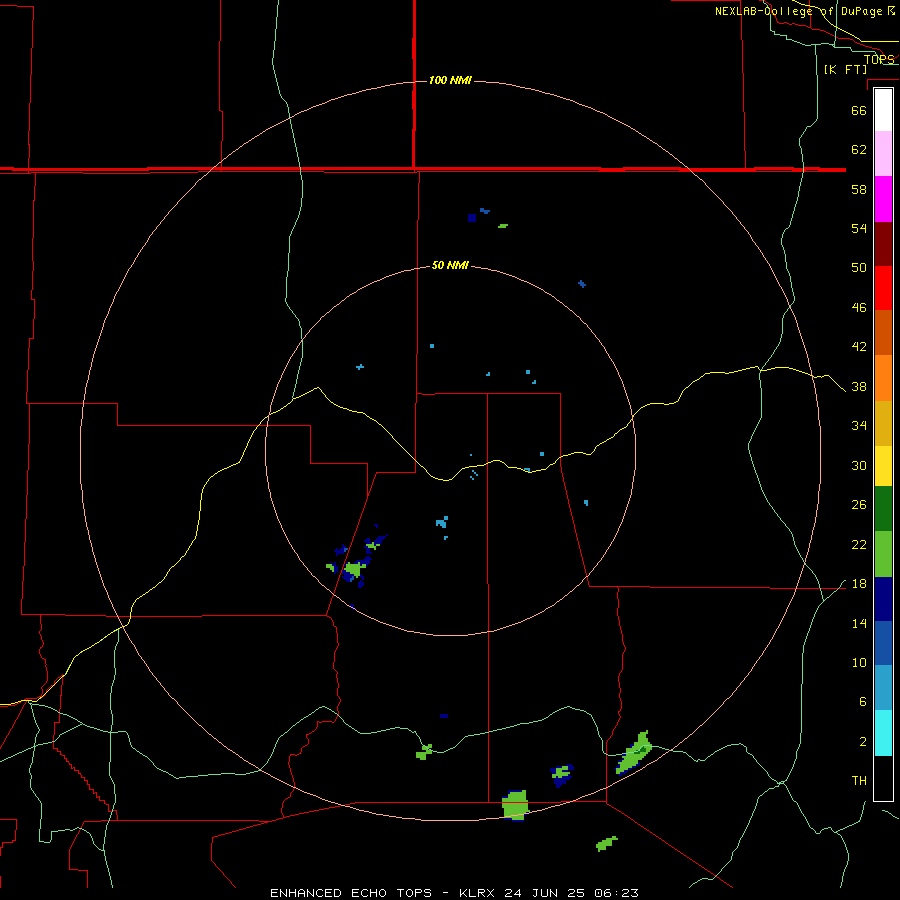This screenshot has width=900, height=900.
Task: Click the dark green color bar segment
Action: 883,509
